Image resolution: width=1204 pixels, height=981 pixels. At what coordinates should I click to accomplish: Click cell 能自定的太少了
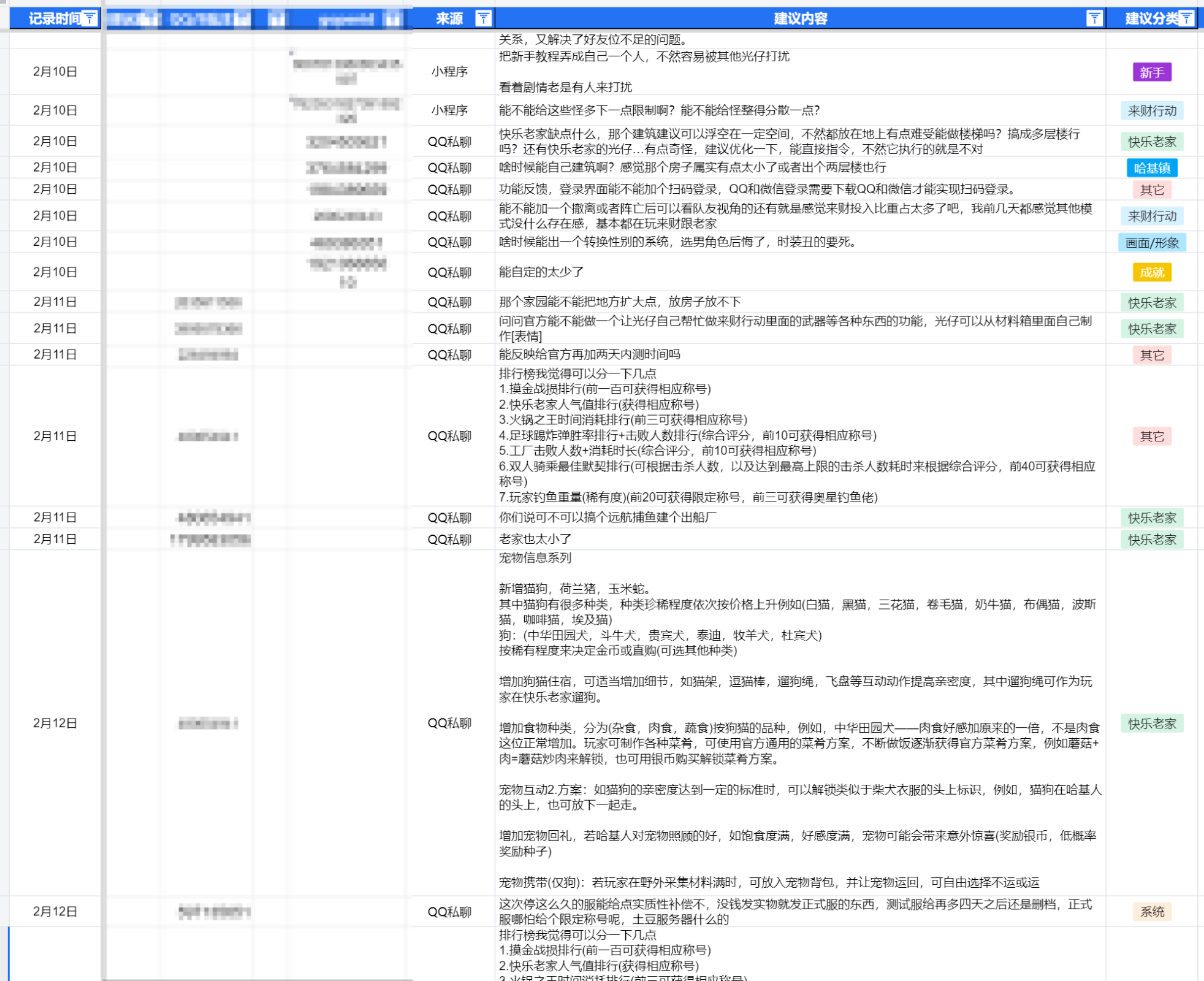click(800, 272)
